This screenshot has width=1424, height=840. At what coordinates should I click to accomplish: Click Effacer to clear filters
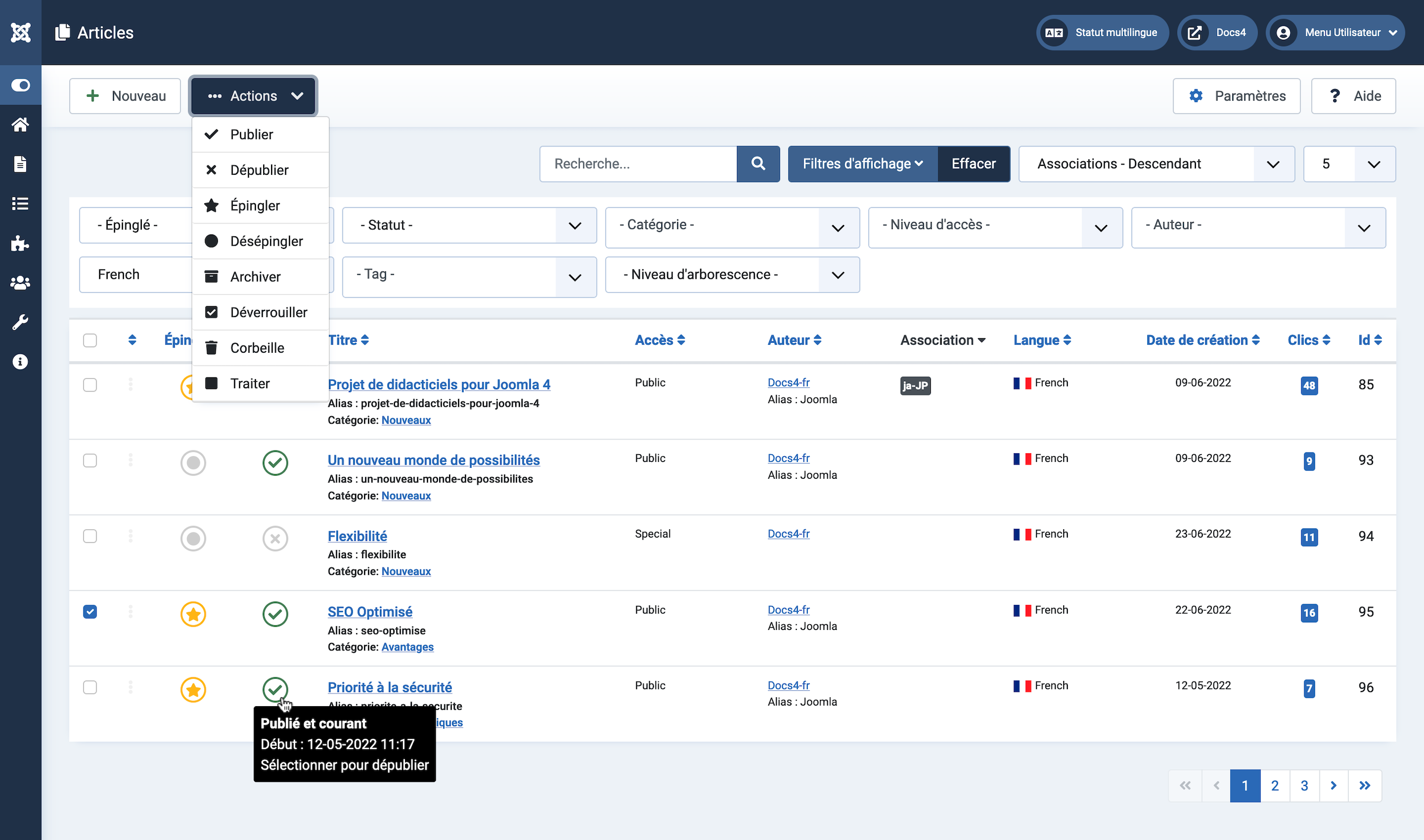pos(973,164)
